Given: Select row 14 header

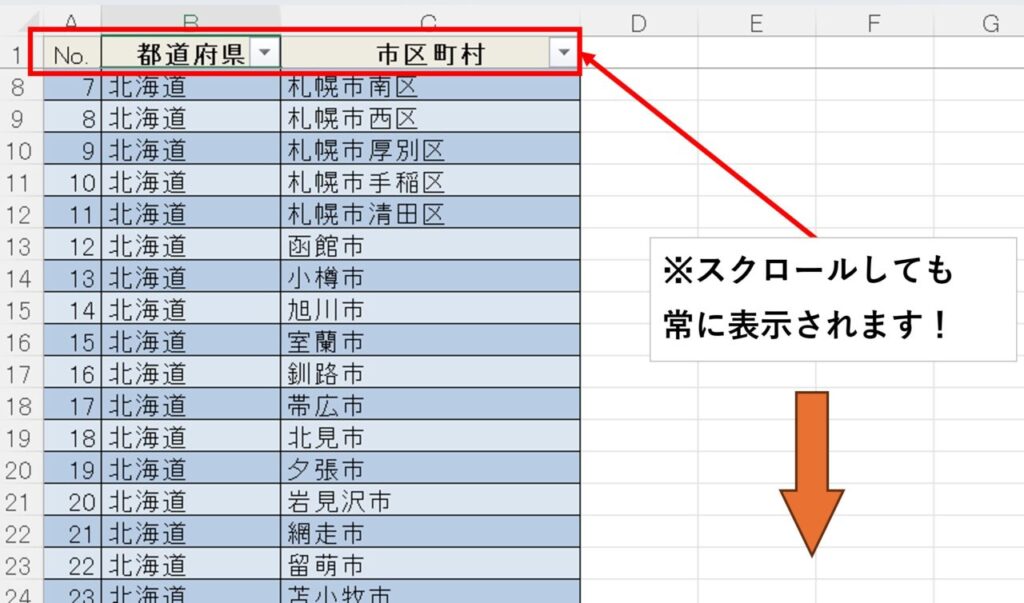Looking at the screenshot, I should coord(20,278).
